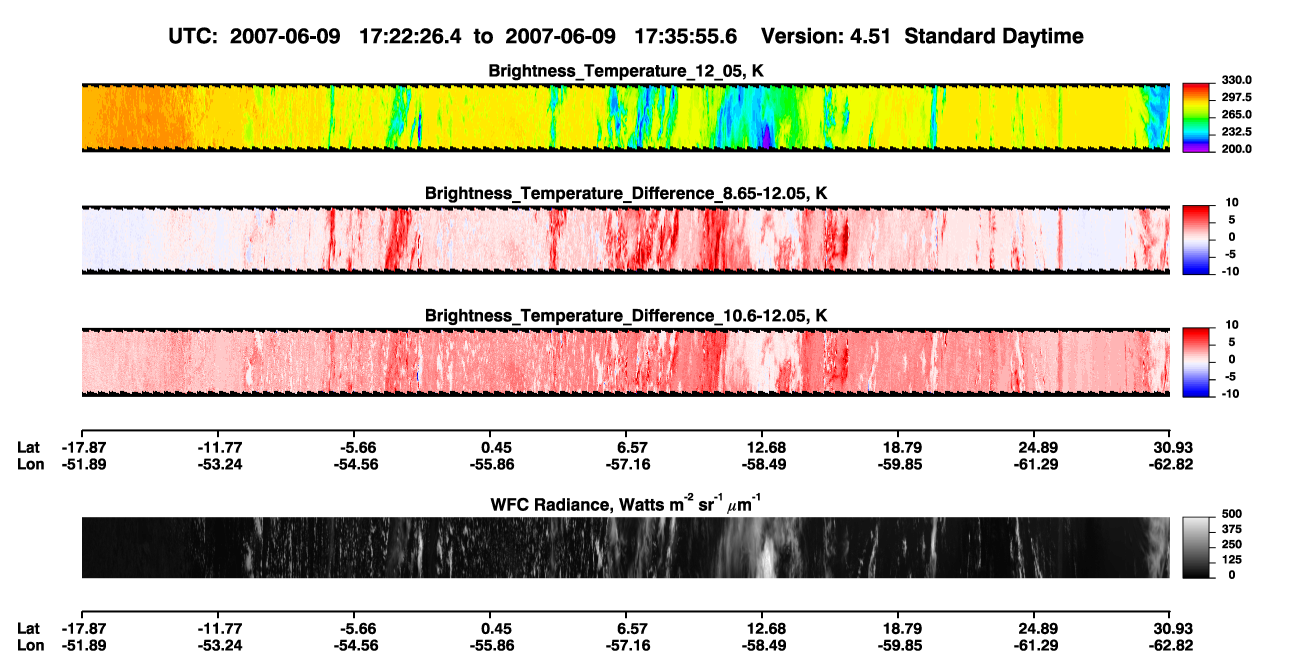Click the 200.0 colorbar label

point(1235,149)
